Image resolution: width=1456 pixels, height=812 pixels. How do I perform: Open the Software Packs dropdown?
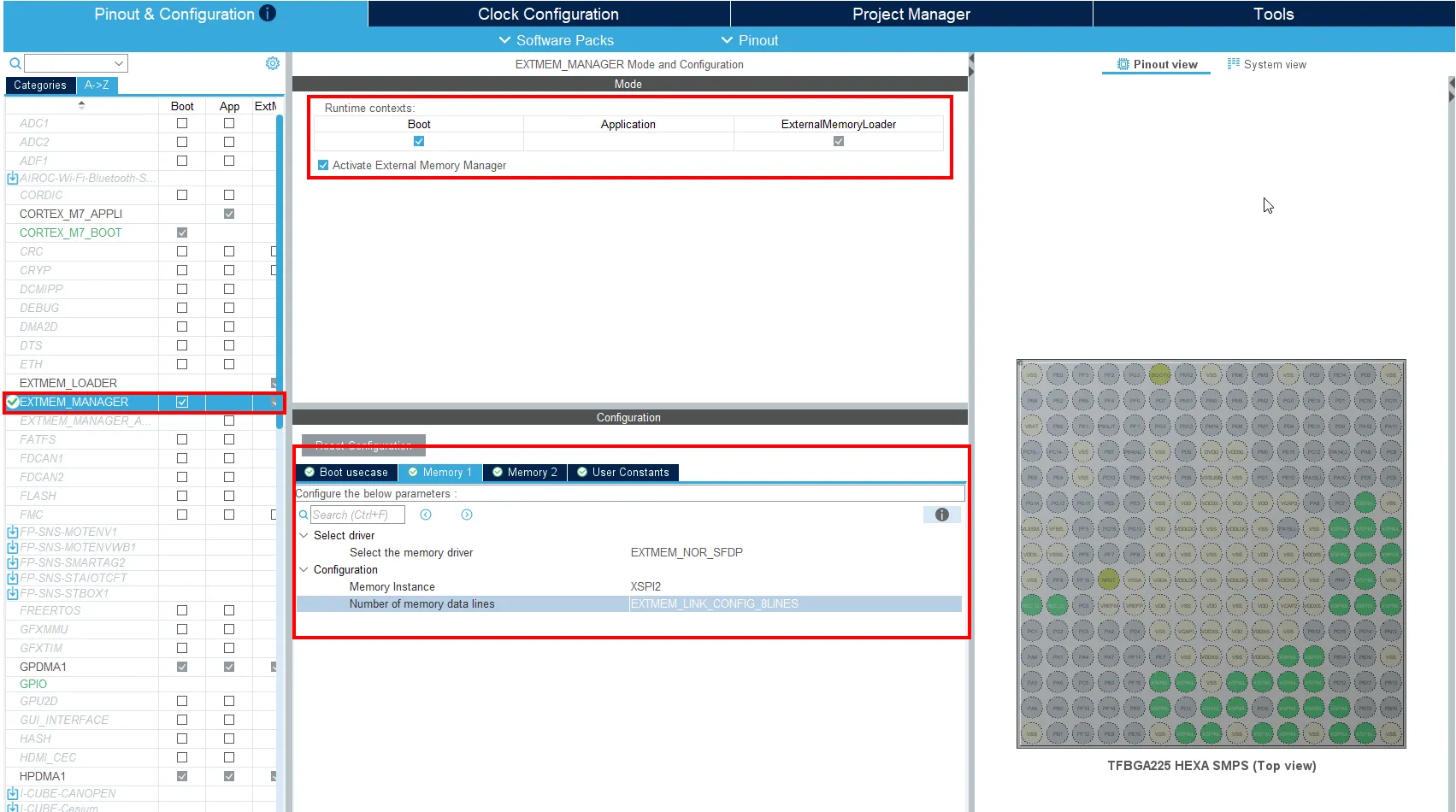click(x=557, y=40)
